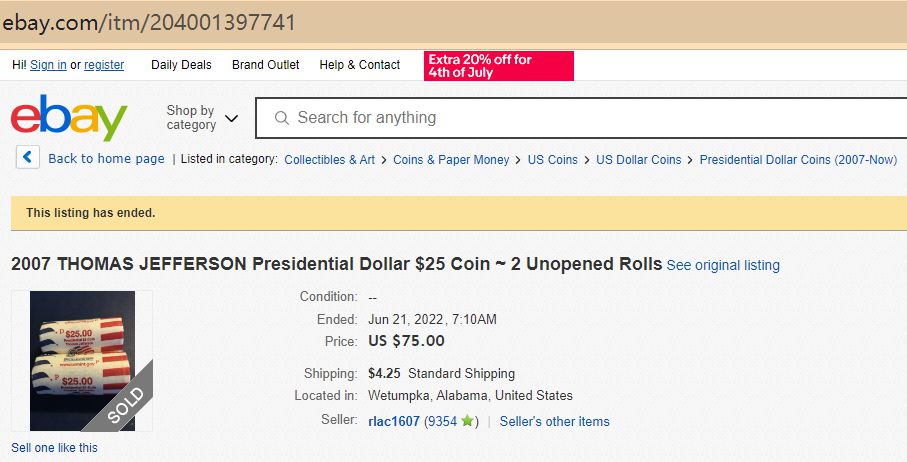The height and width of the screenshot is (462, 907).
Task: Open Daily Deals menu item
Action: click(181, 65)
